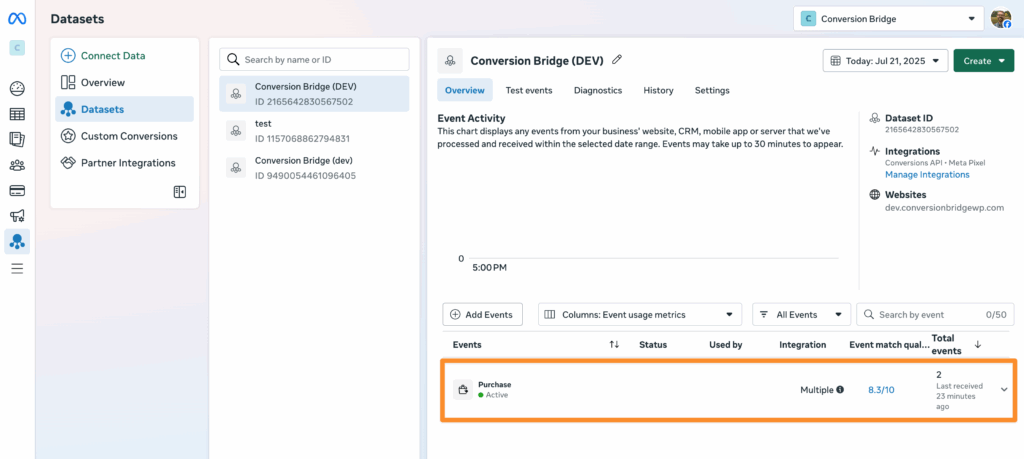1024x459 pixels.
Task: Click the icon of the test dataset
Action: click(x=236, y=131)
